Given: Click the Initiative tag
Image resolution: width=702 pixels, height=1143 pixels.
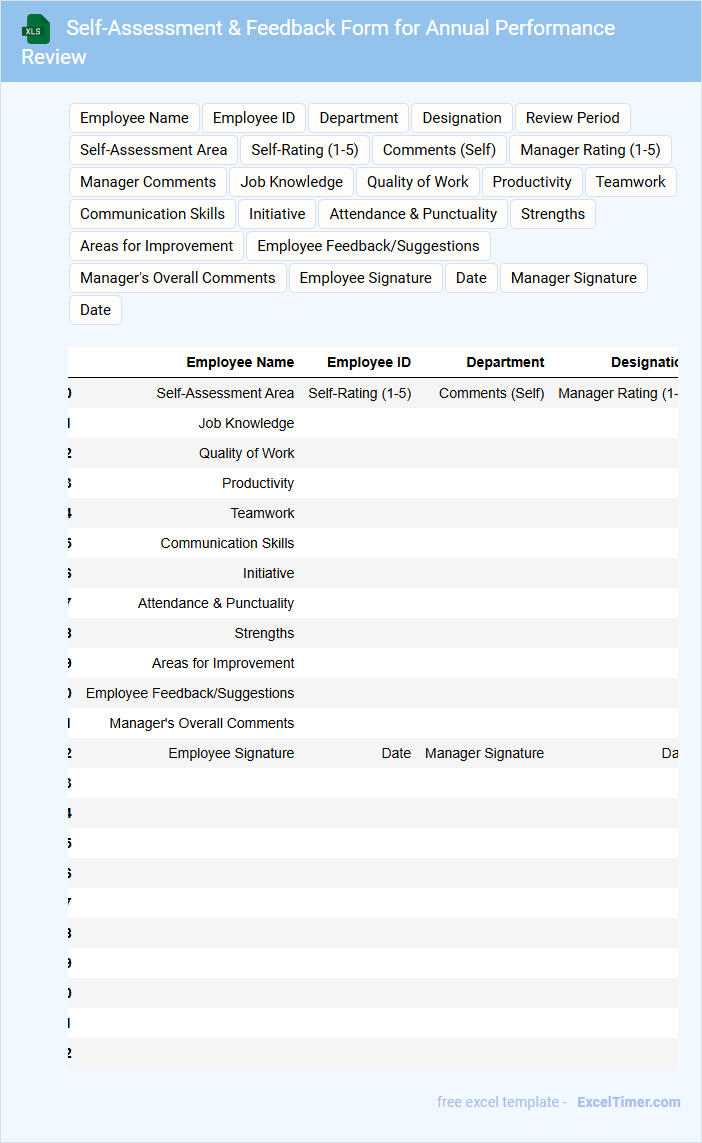Looking at the screenshot, I should pos(277,214).
